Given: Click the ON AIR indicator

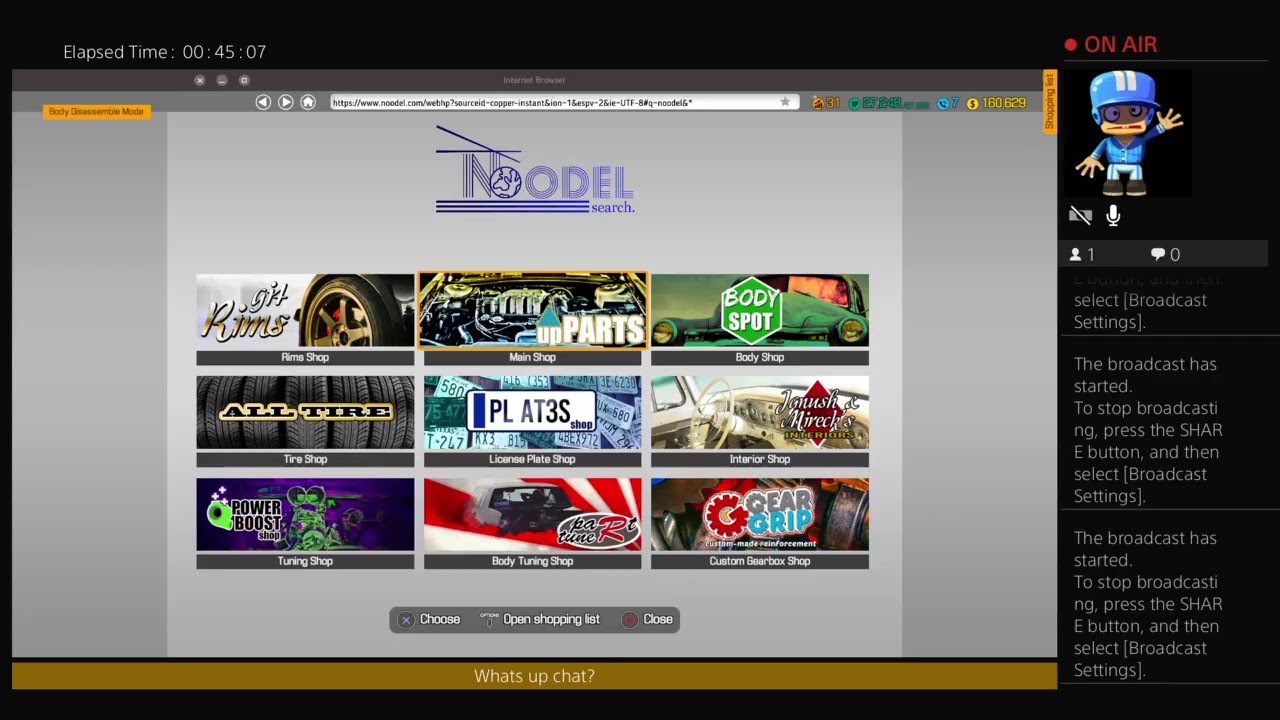Looking at the screenshot, I should [1111, 45].
